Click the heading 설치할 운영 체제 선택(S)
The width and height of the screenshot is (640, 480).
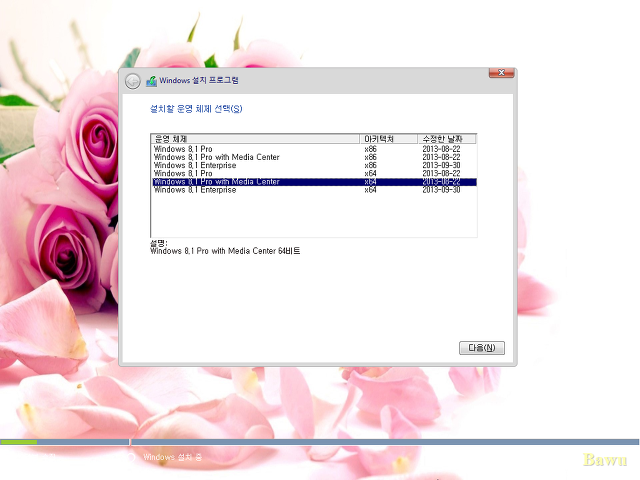pos(196,109)
